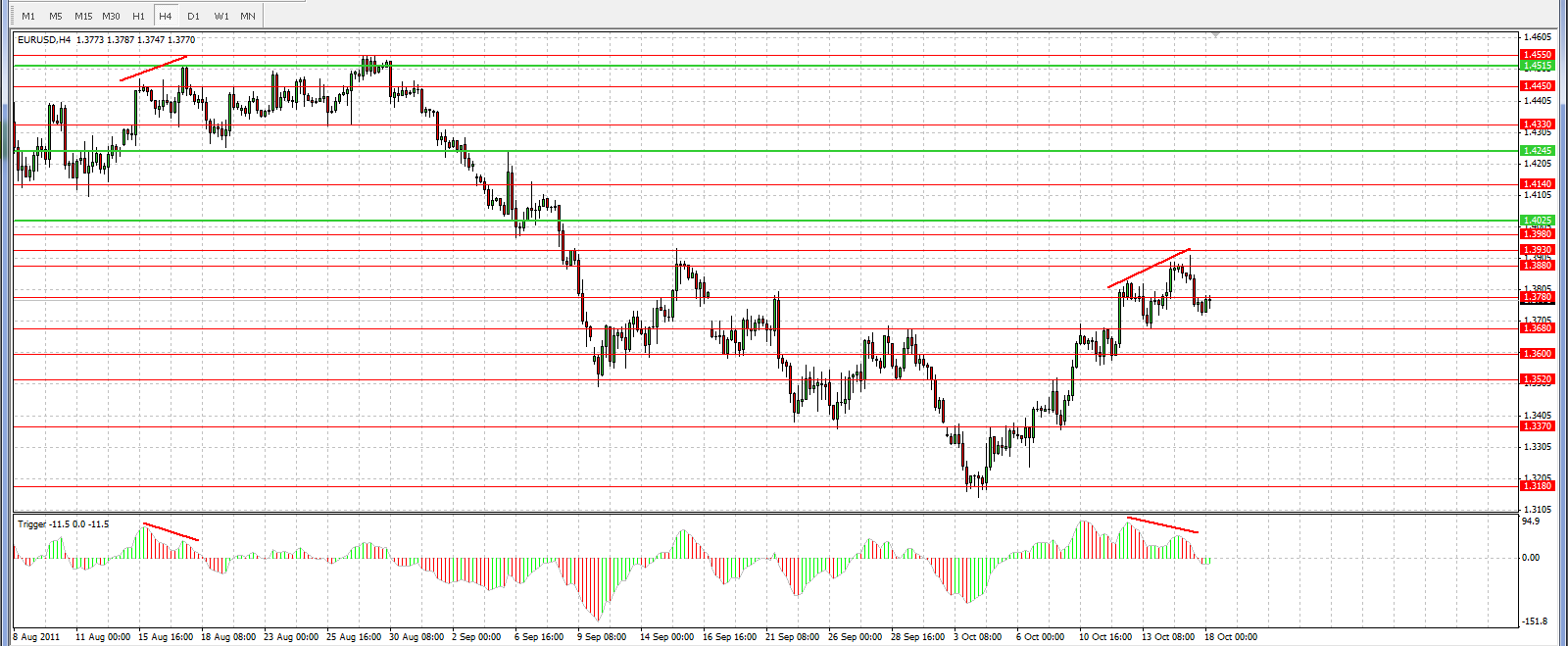The image size is (1568, 646).
Task: Switch chart to M5 timeframe
Action: (x=56, y=16)
